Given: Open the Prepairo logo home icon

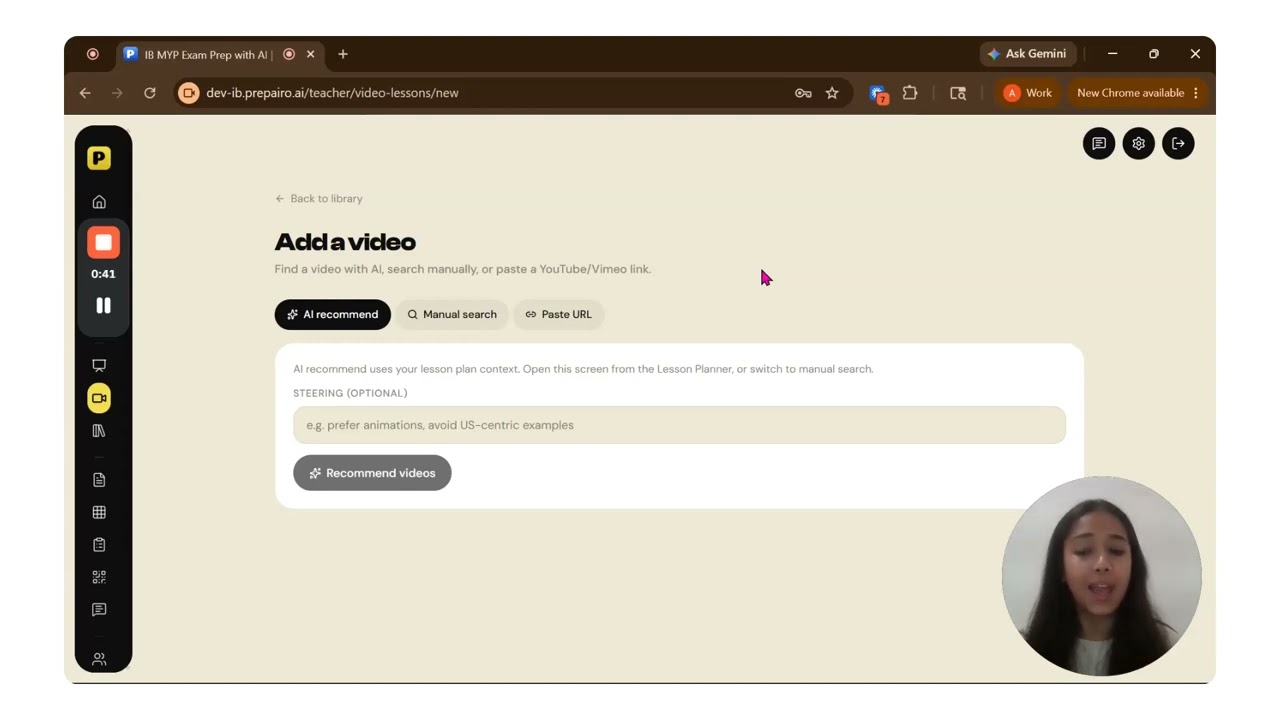Looking at the screenshot, I should tap(99, 158).
